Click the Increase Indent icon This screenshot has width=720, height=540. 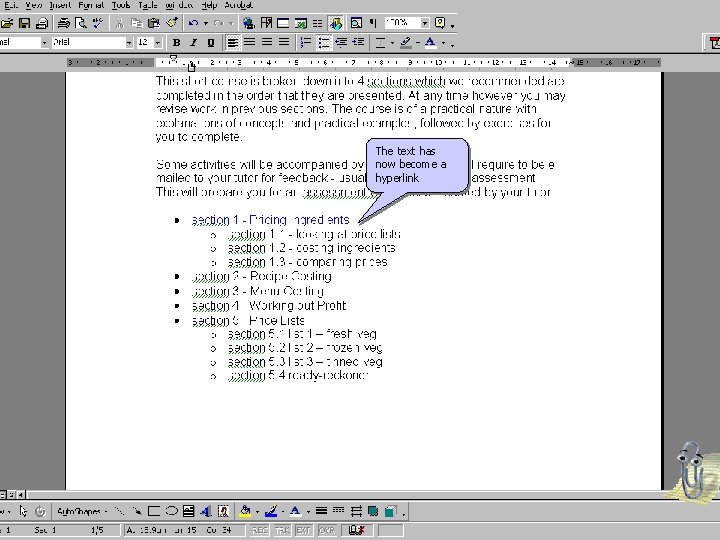tap(358, 43)
